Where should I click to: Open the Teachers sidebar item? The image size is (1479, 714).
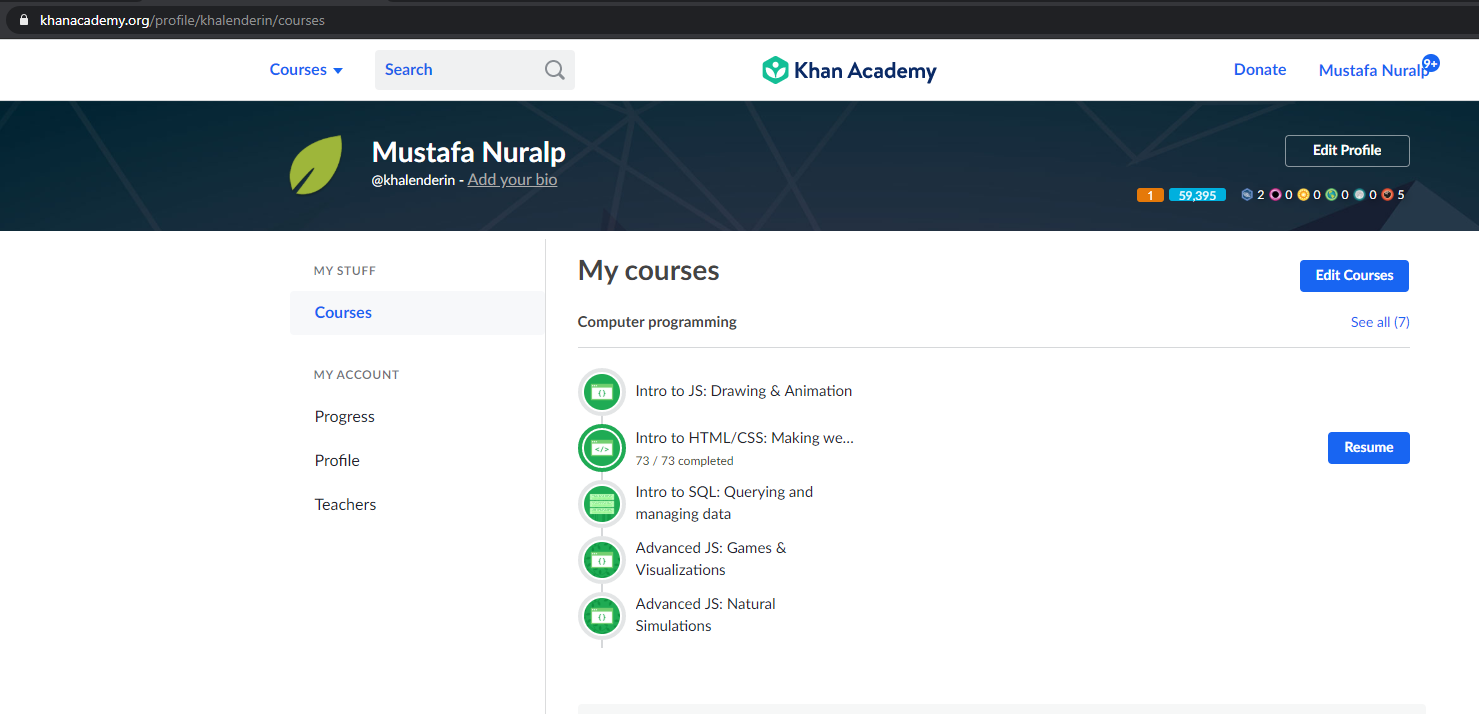point(345,505)
